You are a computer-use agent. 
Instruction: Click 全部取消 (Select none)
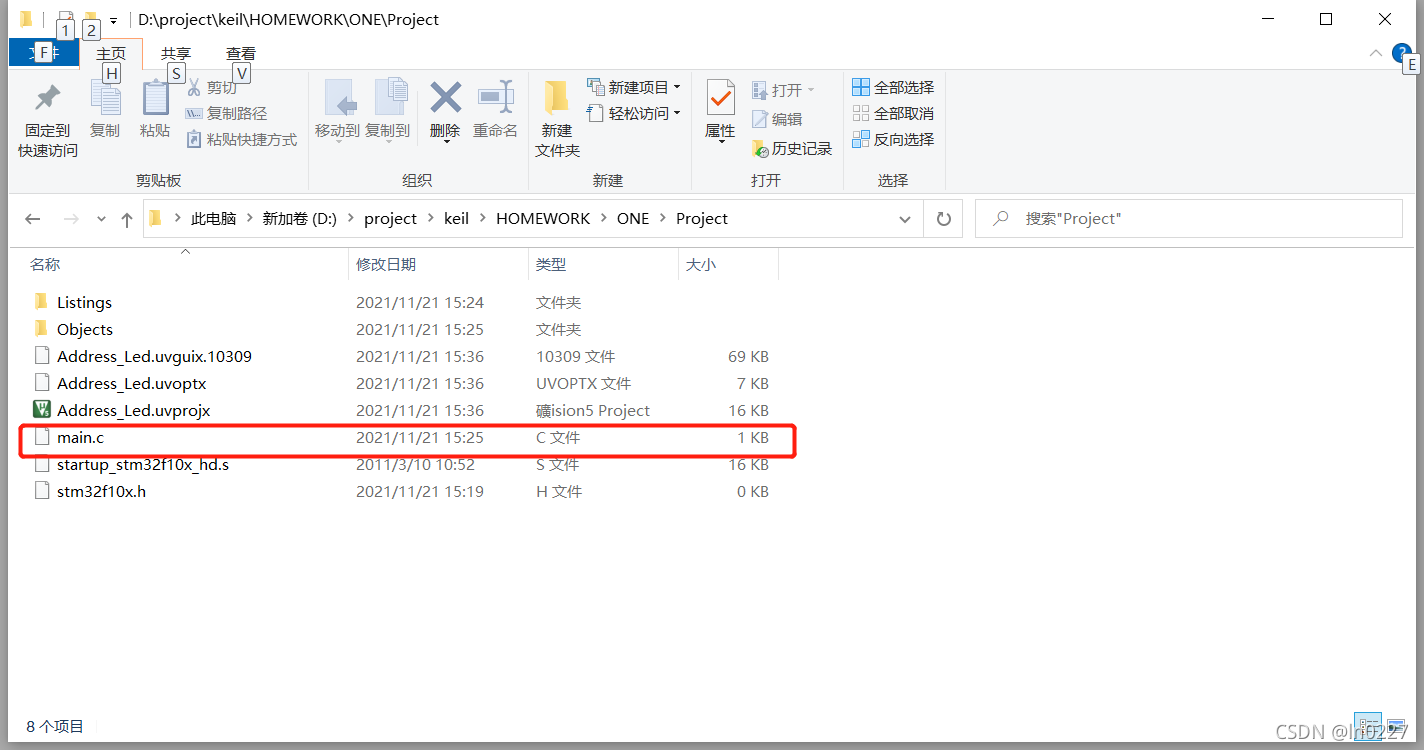pos(893,113)
